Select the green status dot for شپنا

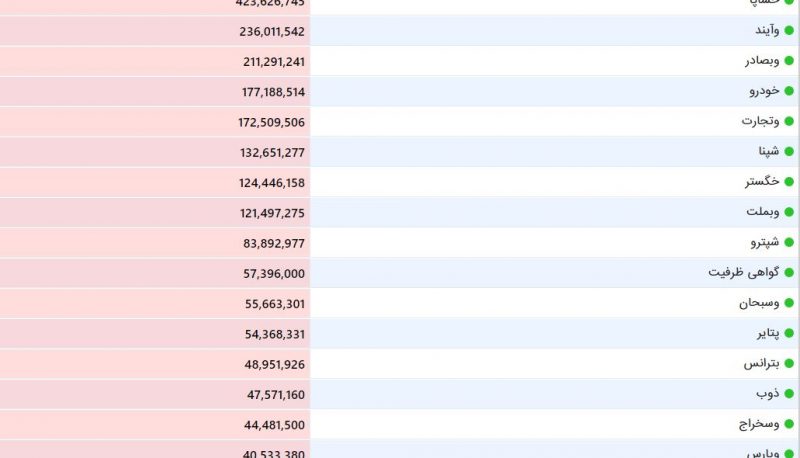coord(789,151)
